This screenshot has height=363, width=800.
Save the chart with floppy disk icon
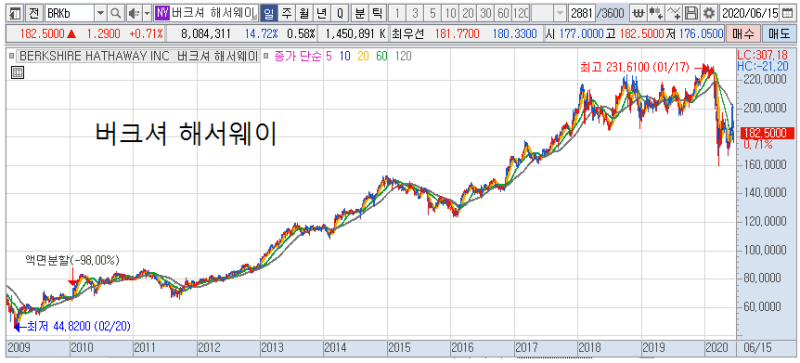[x=691, y=13]
